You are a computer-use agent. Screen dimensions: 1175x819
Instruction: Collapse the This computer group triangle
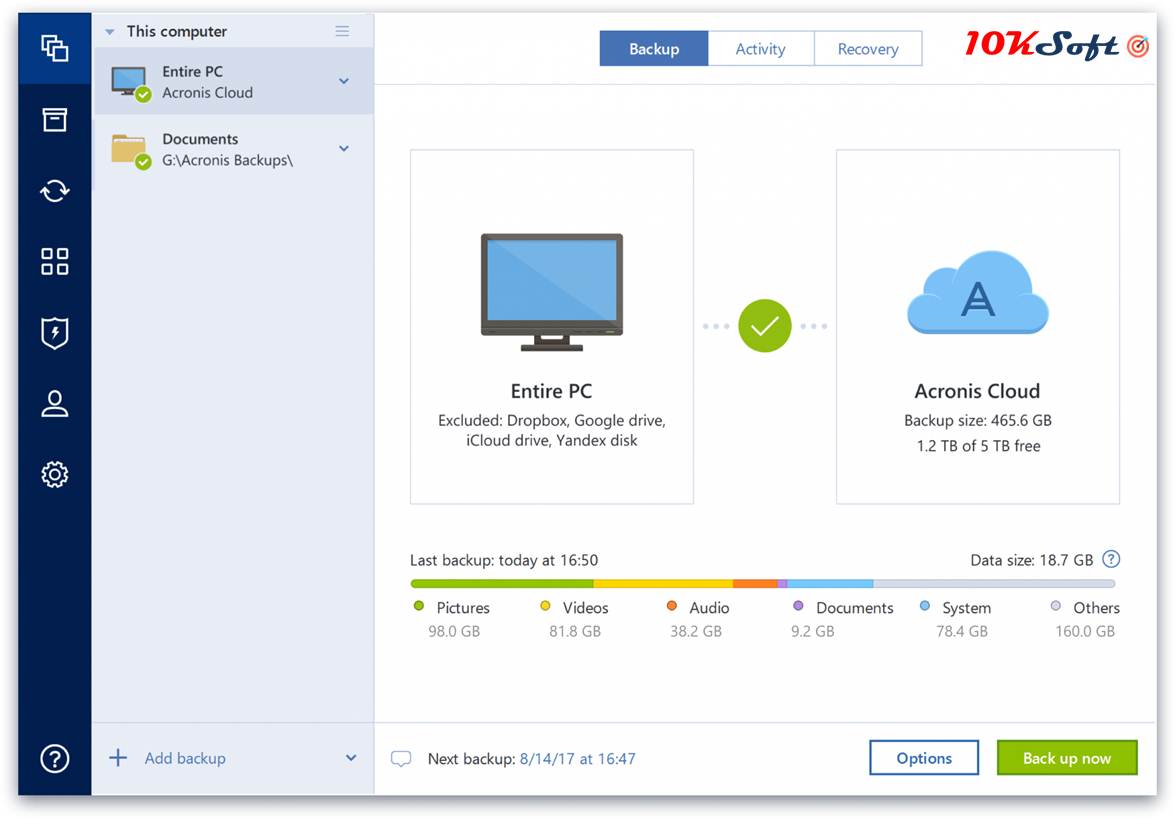click(109, 31)
